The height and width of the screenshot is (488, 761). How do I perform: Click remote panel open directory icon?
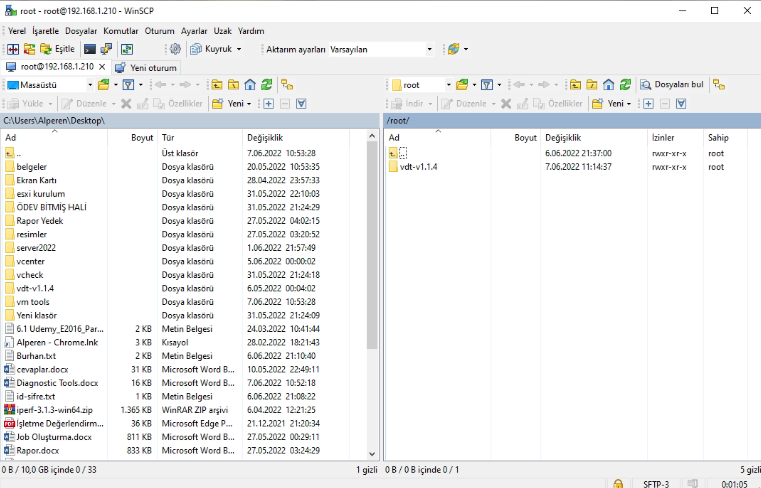point(462,85)
